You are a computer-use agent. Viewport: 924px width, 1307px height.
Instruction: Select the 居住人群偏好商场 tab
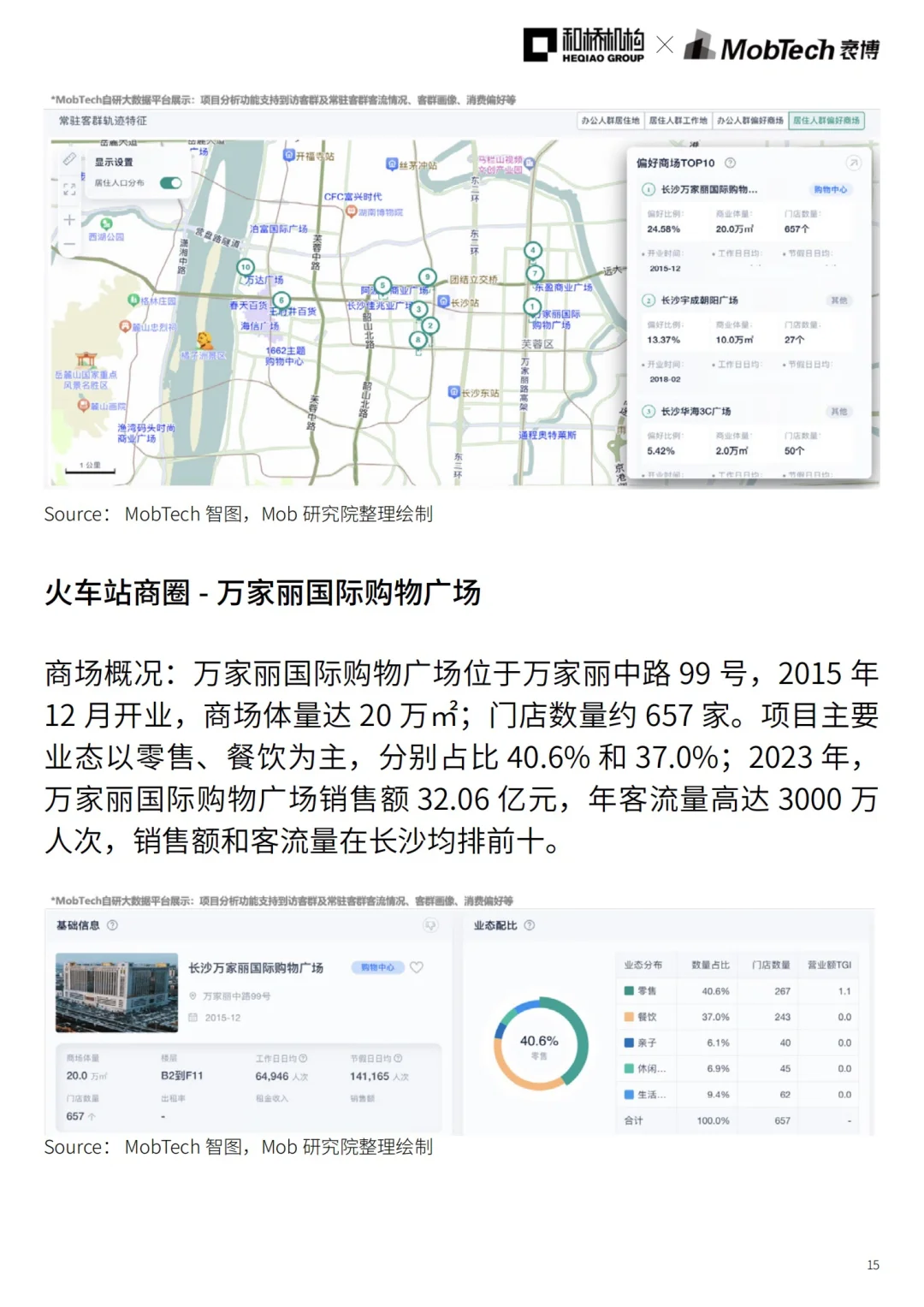pyautogui.click(x=826, y=121)
